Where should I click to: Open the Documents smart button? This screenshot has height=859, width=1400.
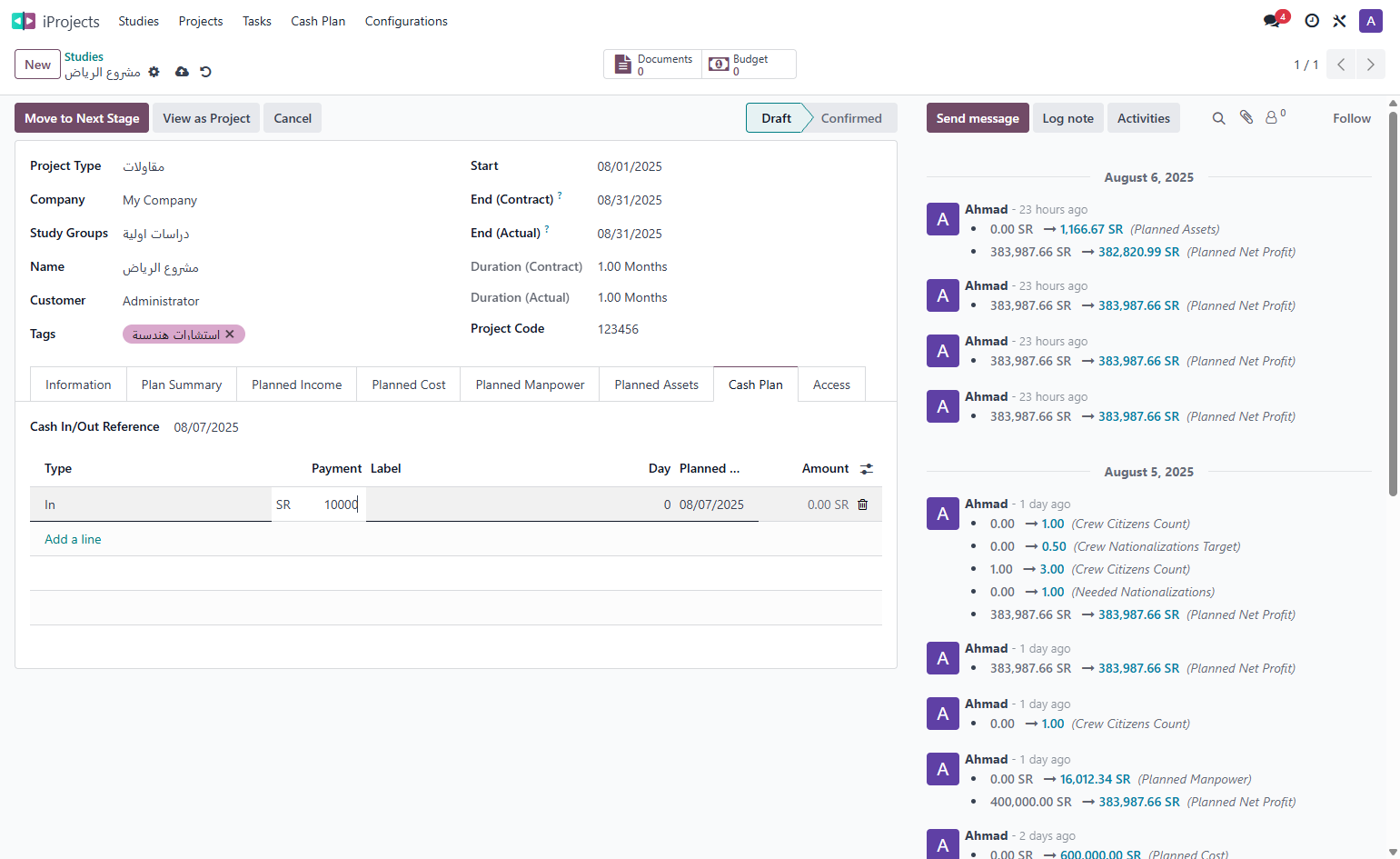(653, 65)
